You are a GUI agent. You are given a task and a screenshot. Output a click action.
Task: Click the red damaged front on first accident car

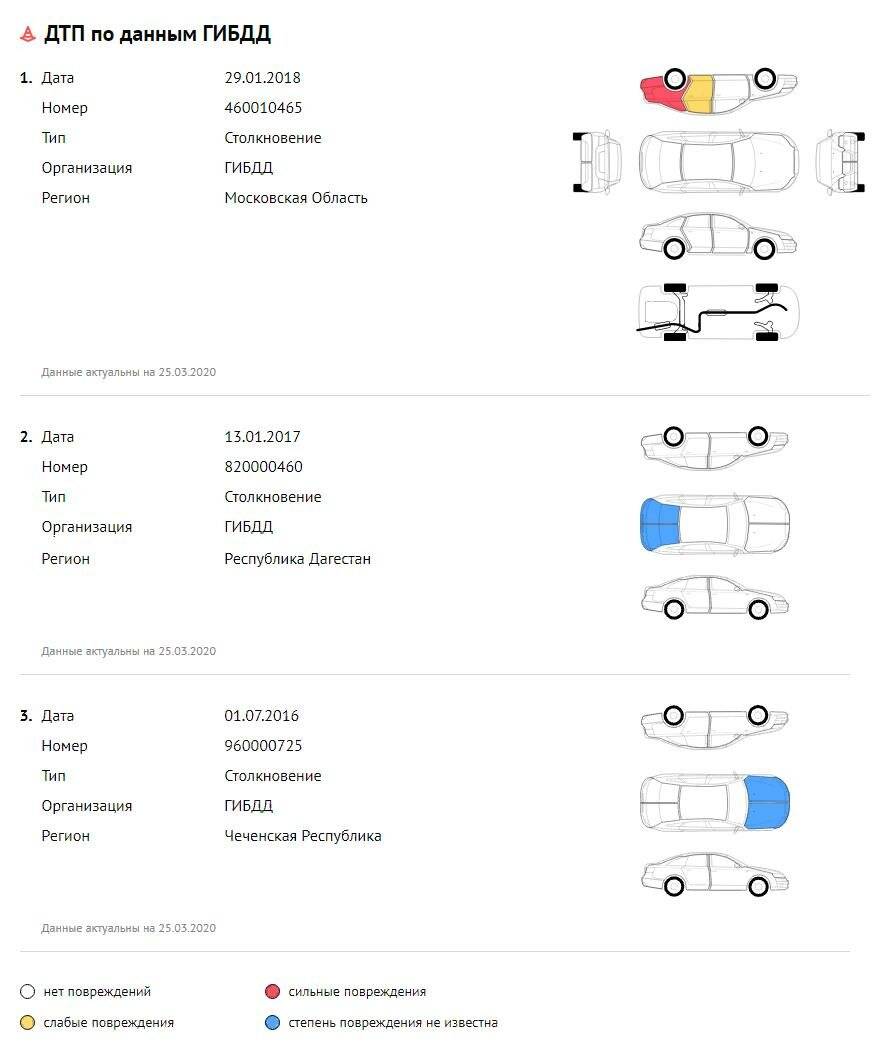(658, 90)
